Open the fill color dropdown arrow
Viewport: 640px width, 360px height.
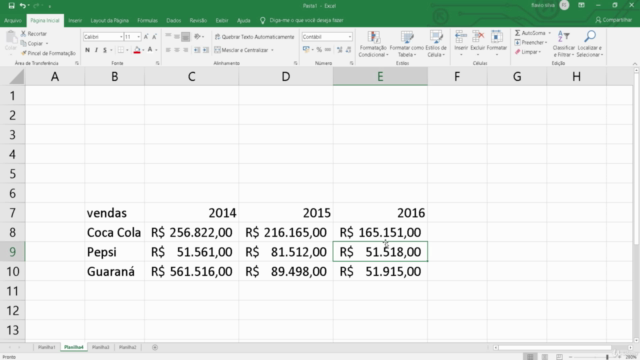coord(143,50)
